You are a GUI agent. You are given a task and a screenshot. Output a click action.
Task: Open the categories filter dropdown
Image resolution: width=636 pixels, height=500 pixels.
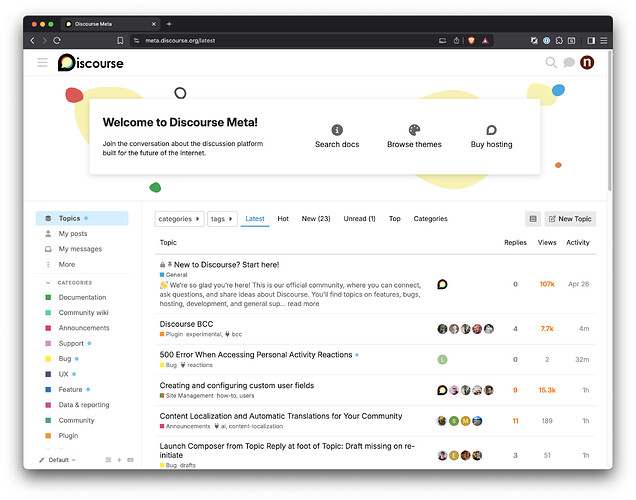pyautogui.click(x=179, y=219)
